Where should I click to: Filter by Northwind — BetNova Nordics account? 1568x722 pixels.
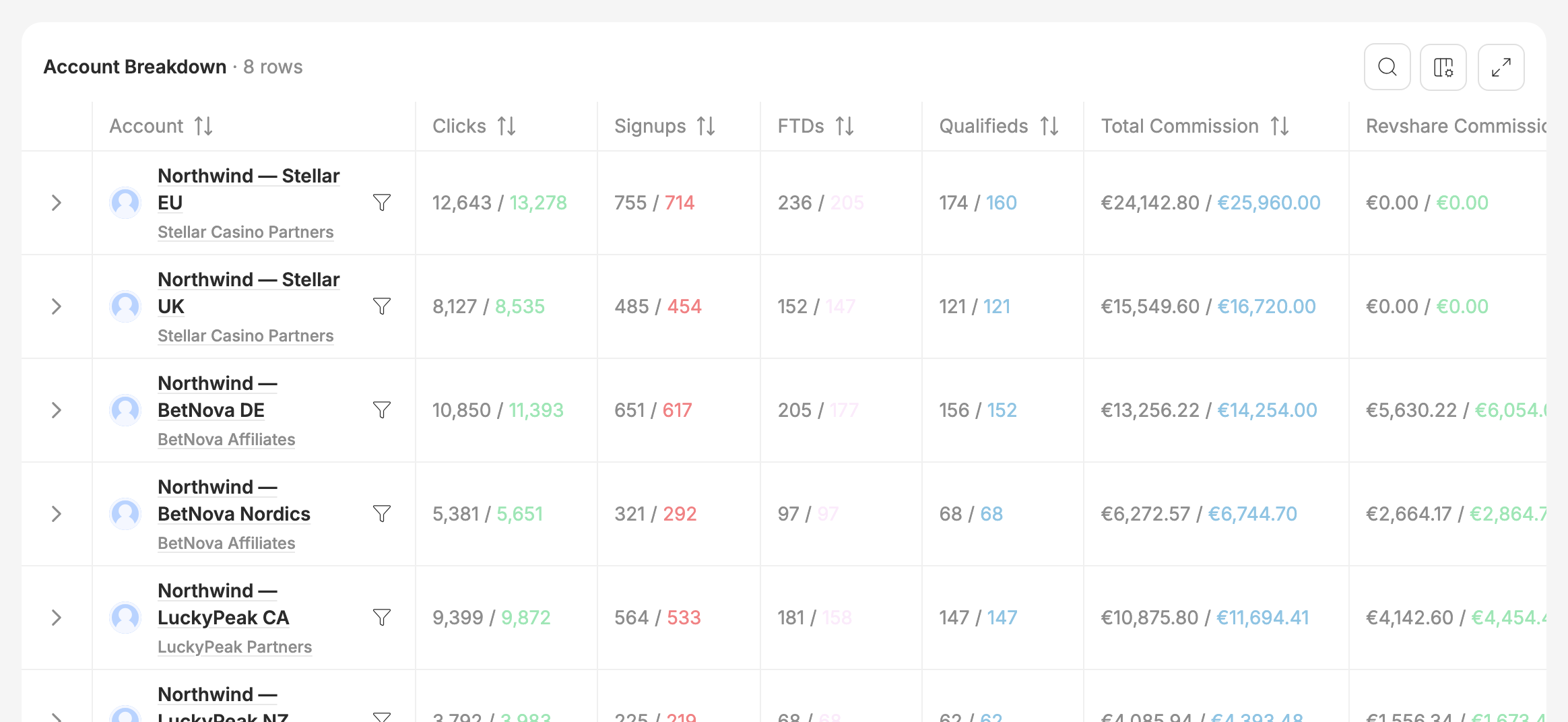point(382,514)
